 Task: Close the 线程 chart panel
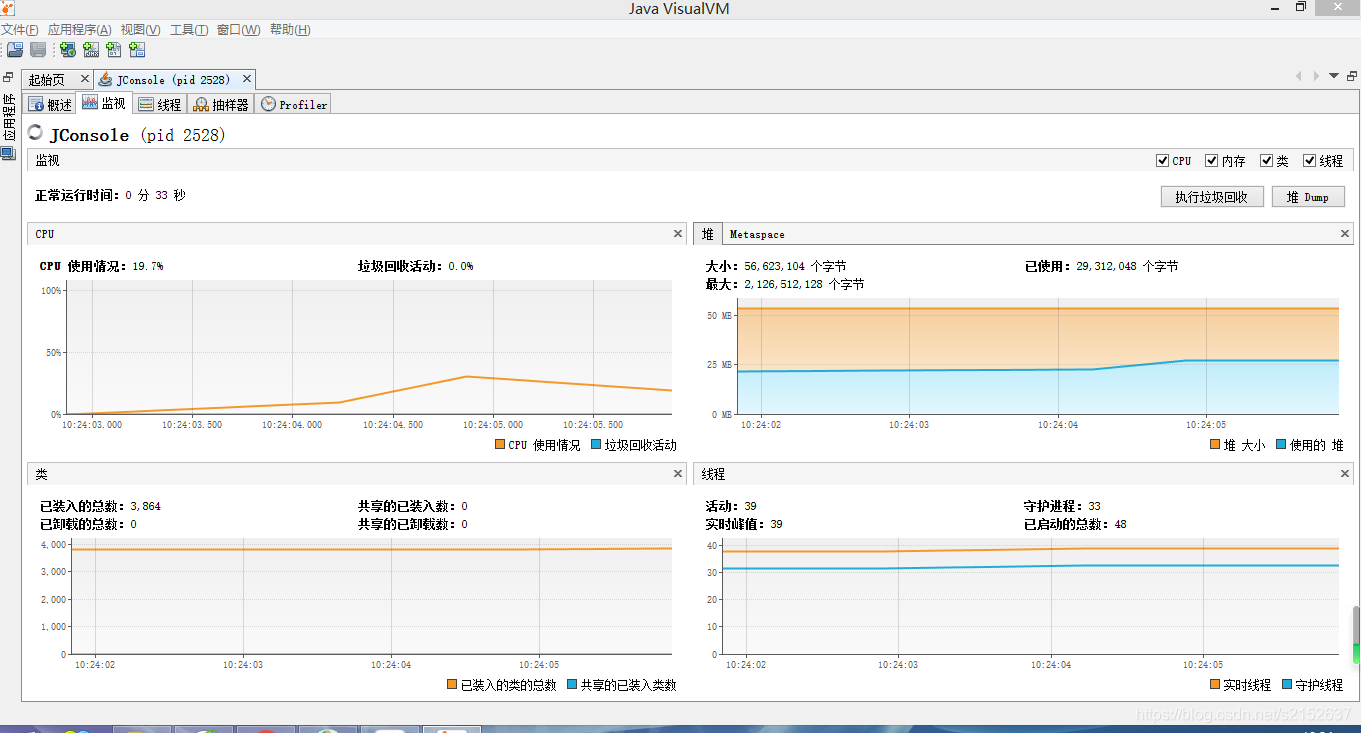[x=1345, y=474]
